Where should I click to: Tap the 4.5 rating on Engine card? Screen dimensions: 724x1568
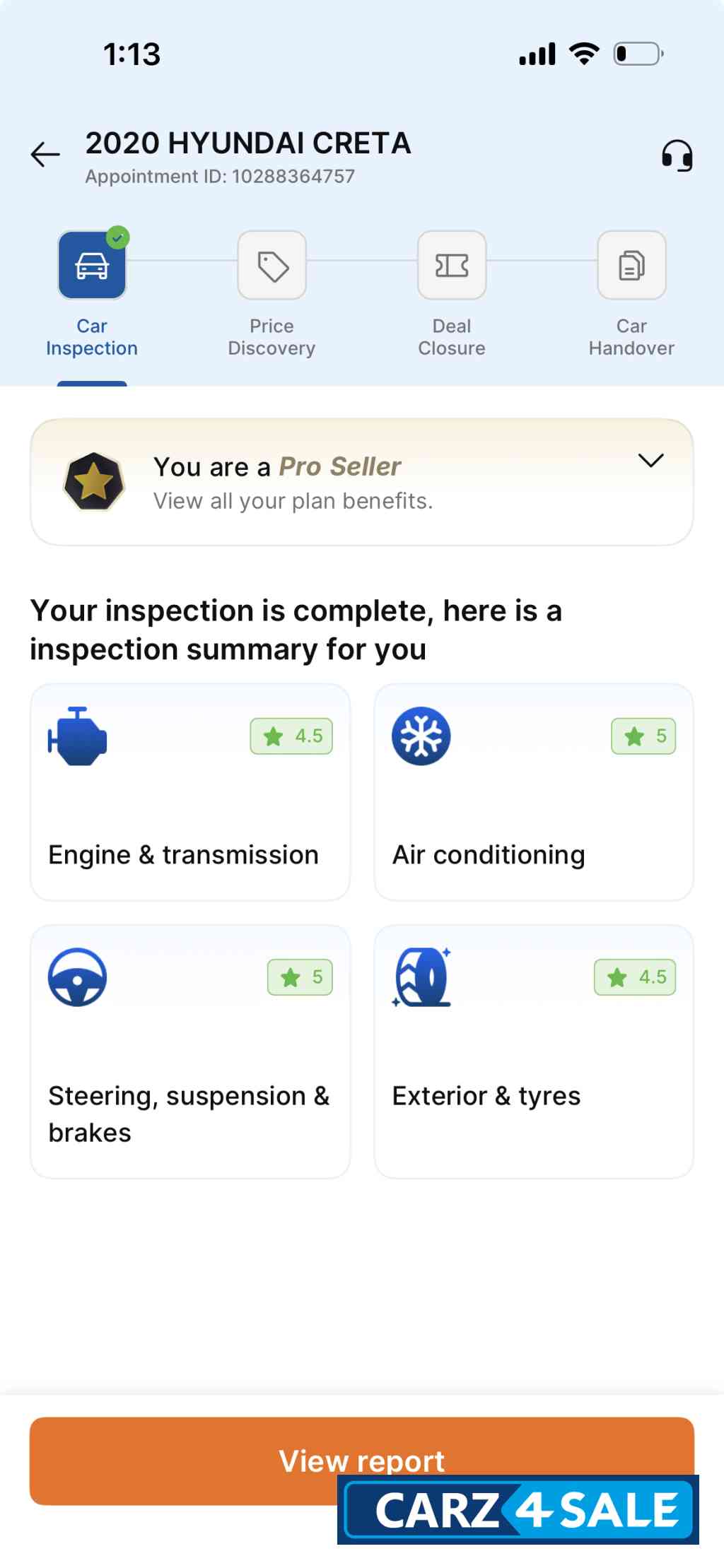click(x=291, y=736)
